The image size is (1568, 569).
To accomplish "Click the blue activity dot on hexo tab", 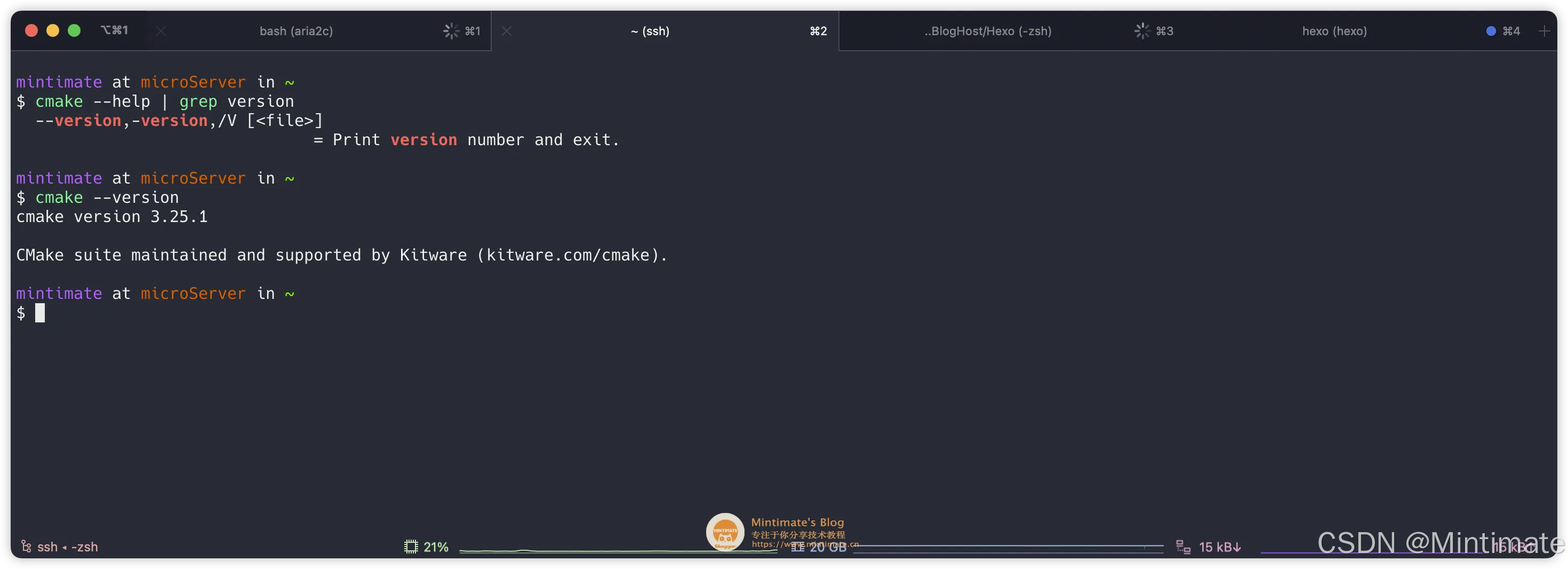I will (x=1491, y=31).
